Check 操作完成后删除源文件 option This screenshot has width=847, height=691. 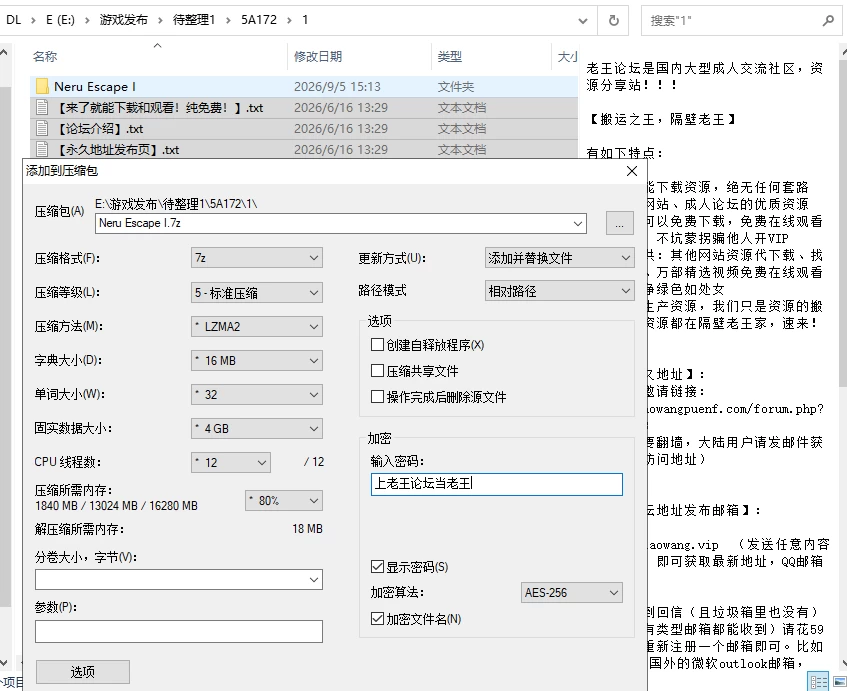pos(377,397)
